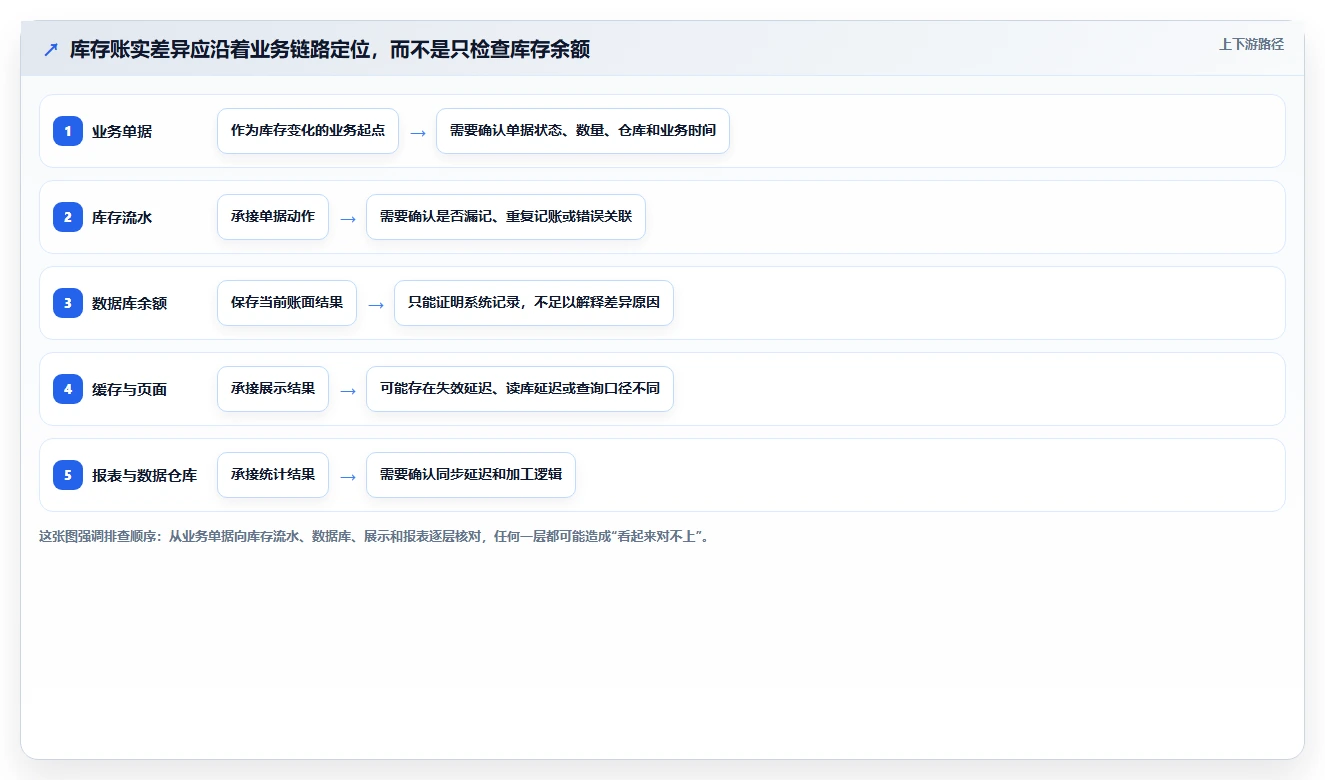The width and height of the screenshot is (1325, 780).
Task: Click the 作为库存变化的业务起点 box
Action: [x=308, y=131]
